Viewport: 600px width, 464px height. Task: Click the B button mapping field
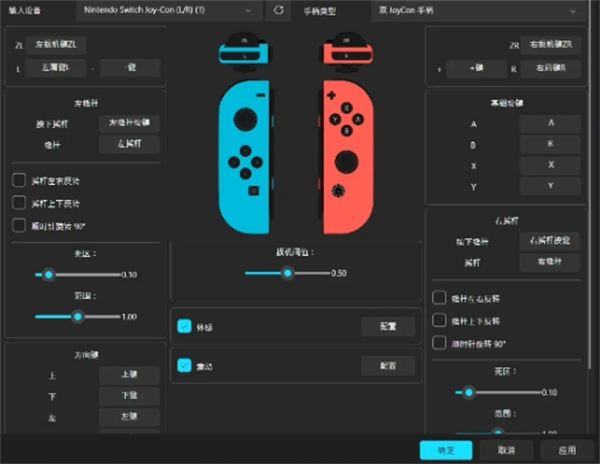550,144
